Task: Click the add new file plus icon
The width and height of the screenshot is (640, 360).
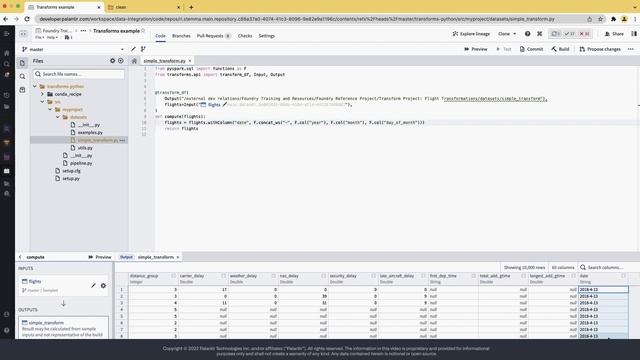Action: tap(121, 61)
